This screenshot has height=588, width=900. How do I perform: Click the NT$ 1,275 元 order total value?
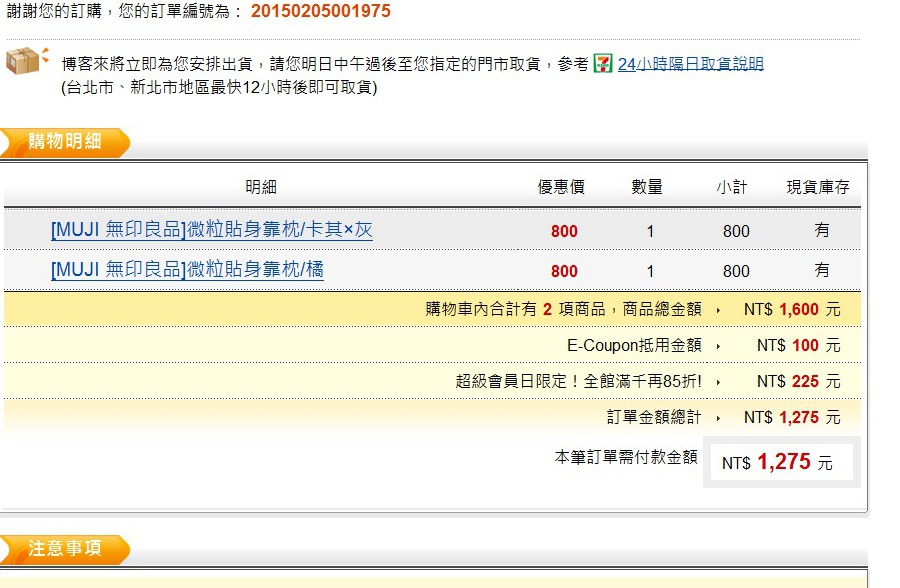(792, 417)
